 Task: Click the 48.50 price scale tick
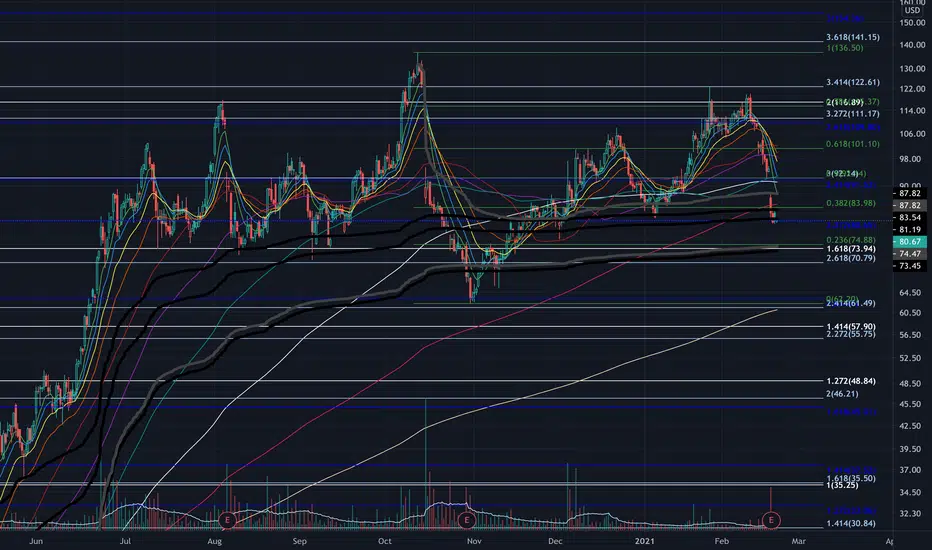[x=912, y=384]
